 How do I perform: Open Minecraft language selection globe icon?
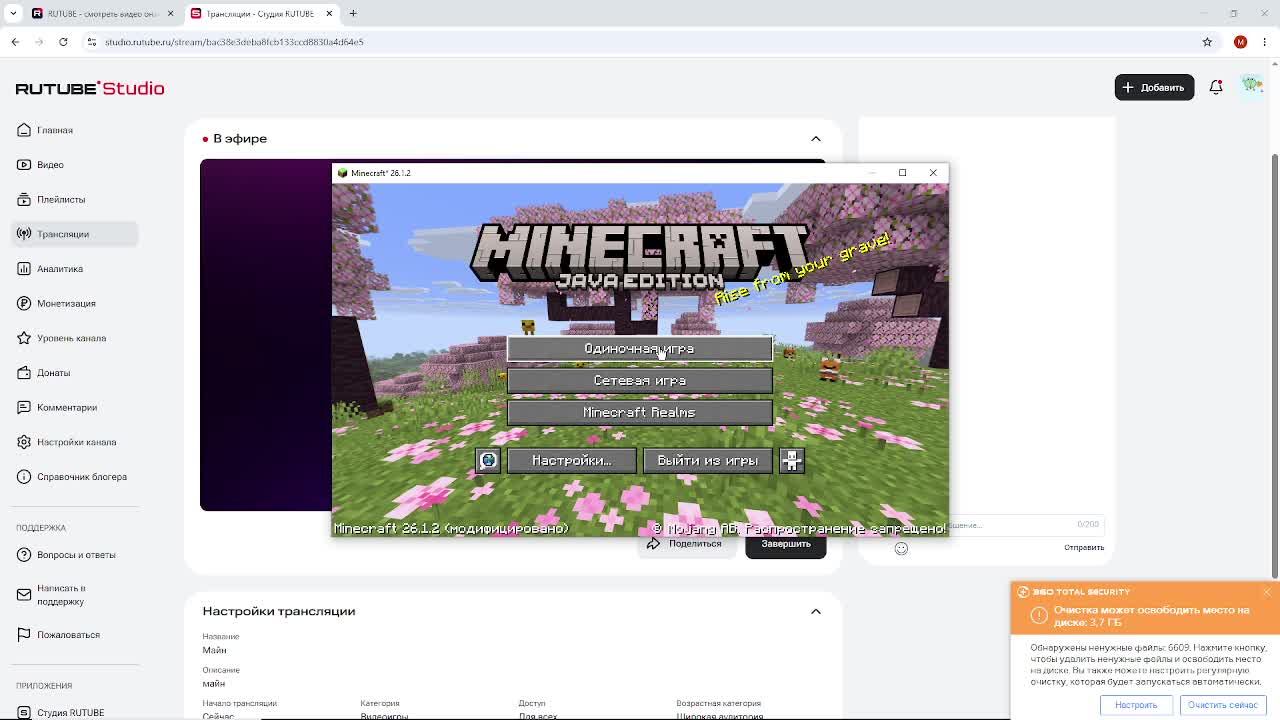click(x=488, y=460)
